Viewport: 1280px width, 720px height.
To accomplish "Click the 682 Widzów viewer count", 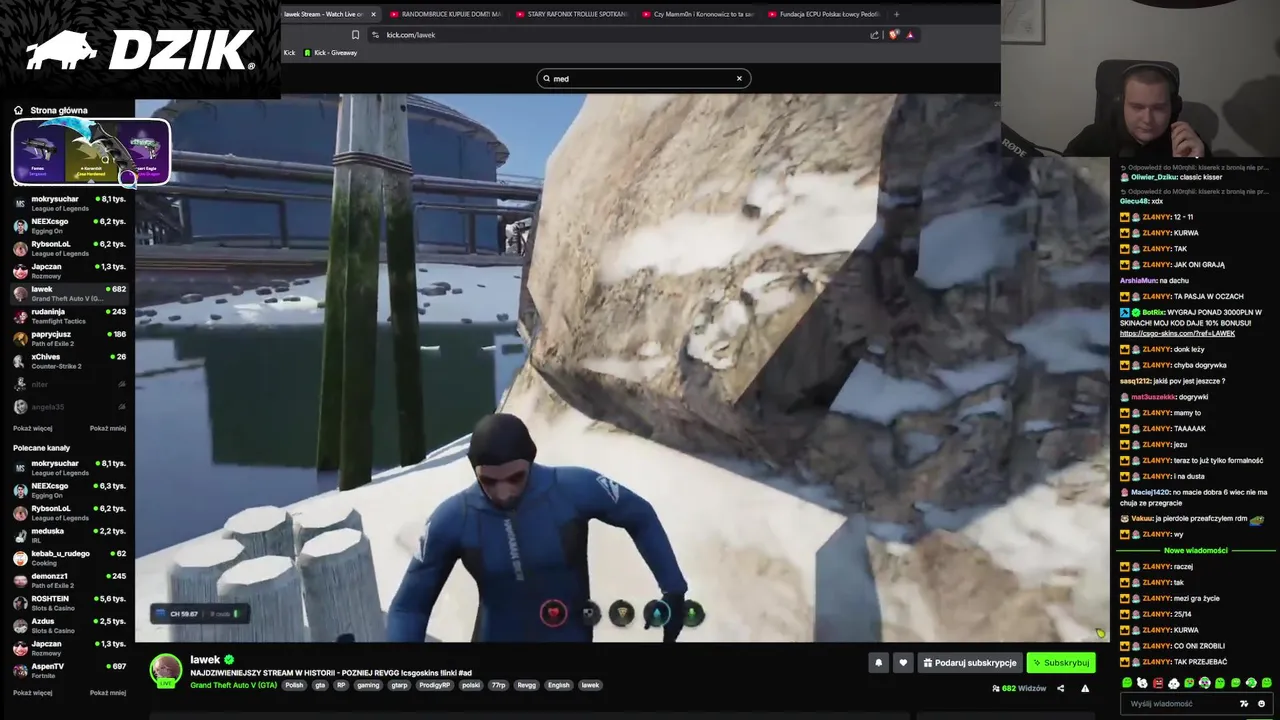I will pos(1019,688).
